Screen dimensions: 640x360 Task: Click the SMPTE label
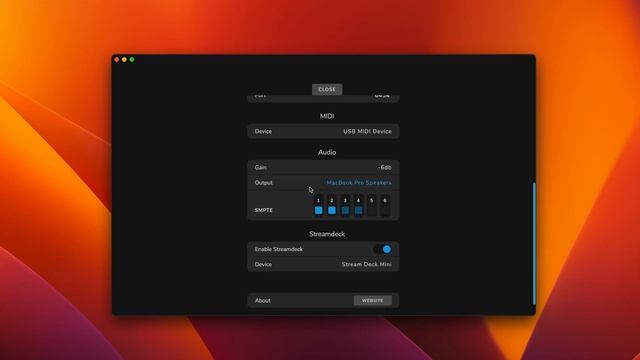coord(264,210)
